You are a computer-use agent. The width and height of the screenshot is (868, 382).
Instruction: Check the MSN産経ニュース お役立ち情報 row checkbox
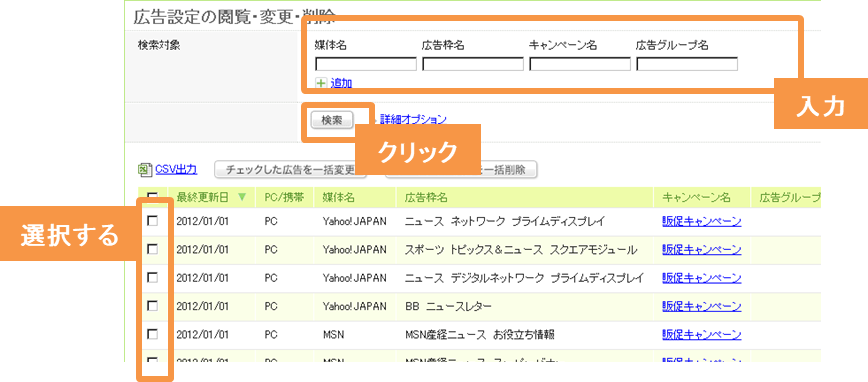tap(152, 334)
